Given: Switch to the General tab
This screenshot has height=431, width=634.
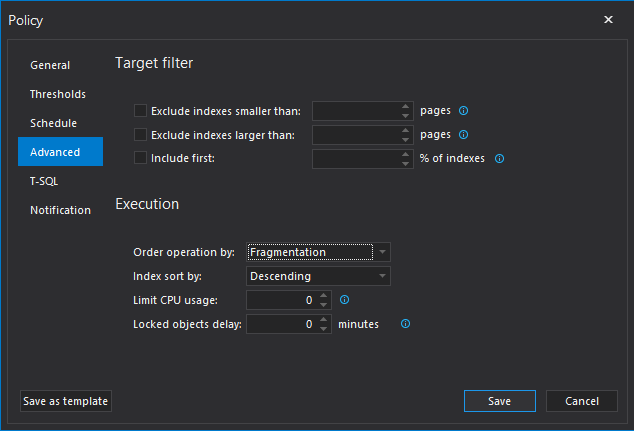Looking at the screenshot, I should pyautogui.click(x=50, y=65).
